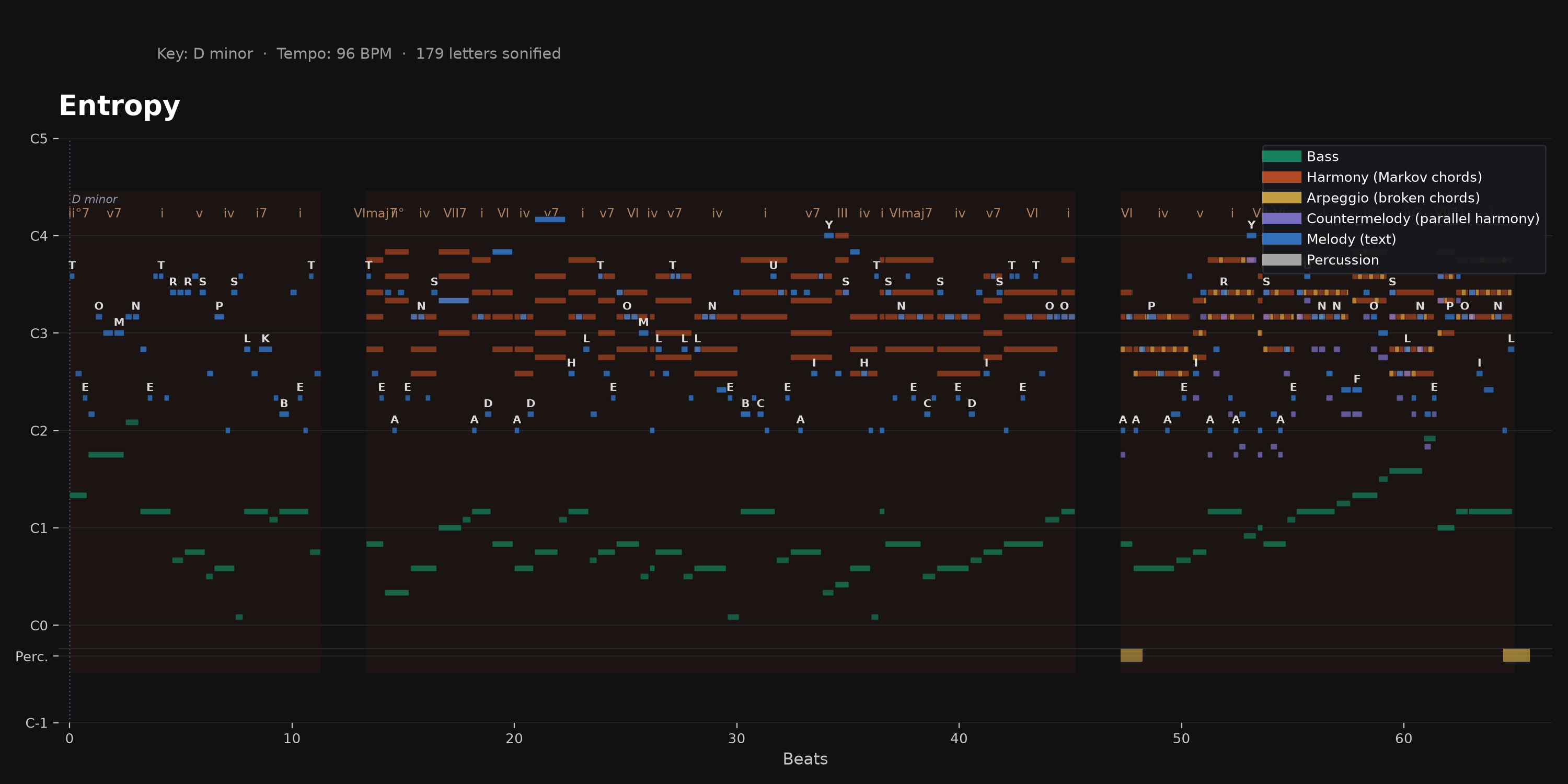The height and width of the screenshot is (784, 1568).
Task: Click the percussion block near beat 65
Action: pyautogui.click(x=1516, y=655)
